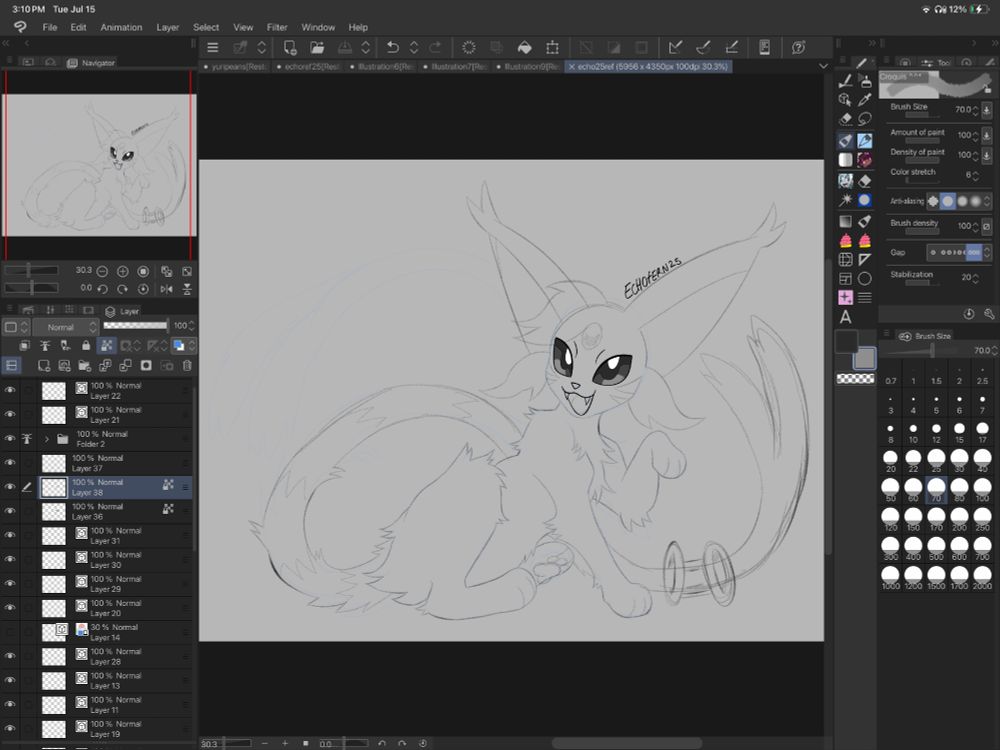Open the Layer menu in the menu bar
This screenshot has height=750, width=1000.
(168, 27)
